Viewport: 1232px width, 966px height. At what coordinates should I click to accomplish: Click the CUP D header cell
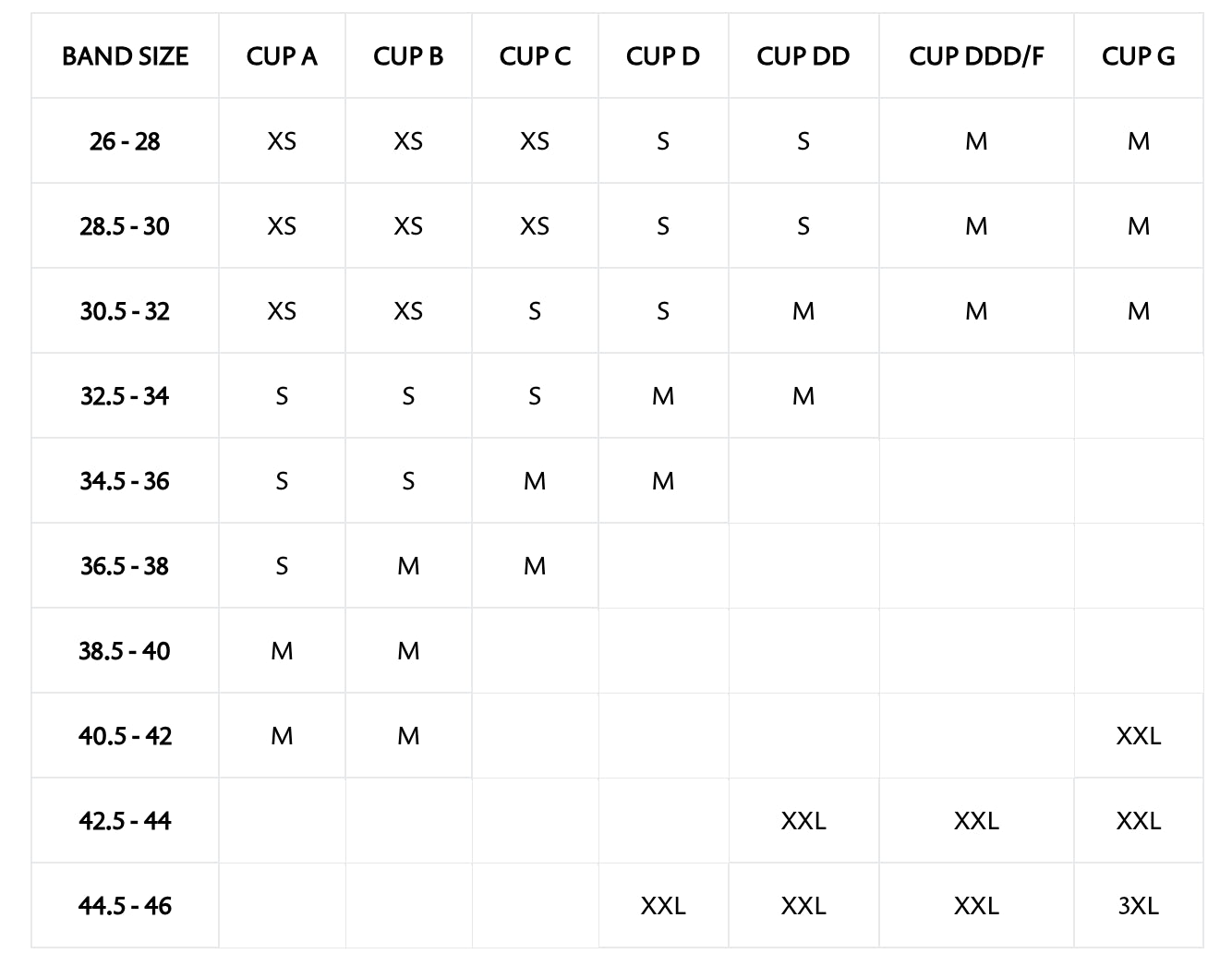663,56
